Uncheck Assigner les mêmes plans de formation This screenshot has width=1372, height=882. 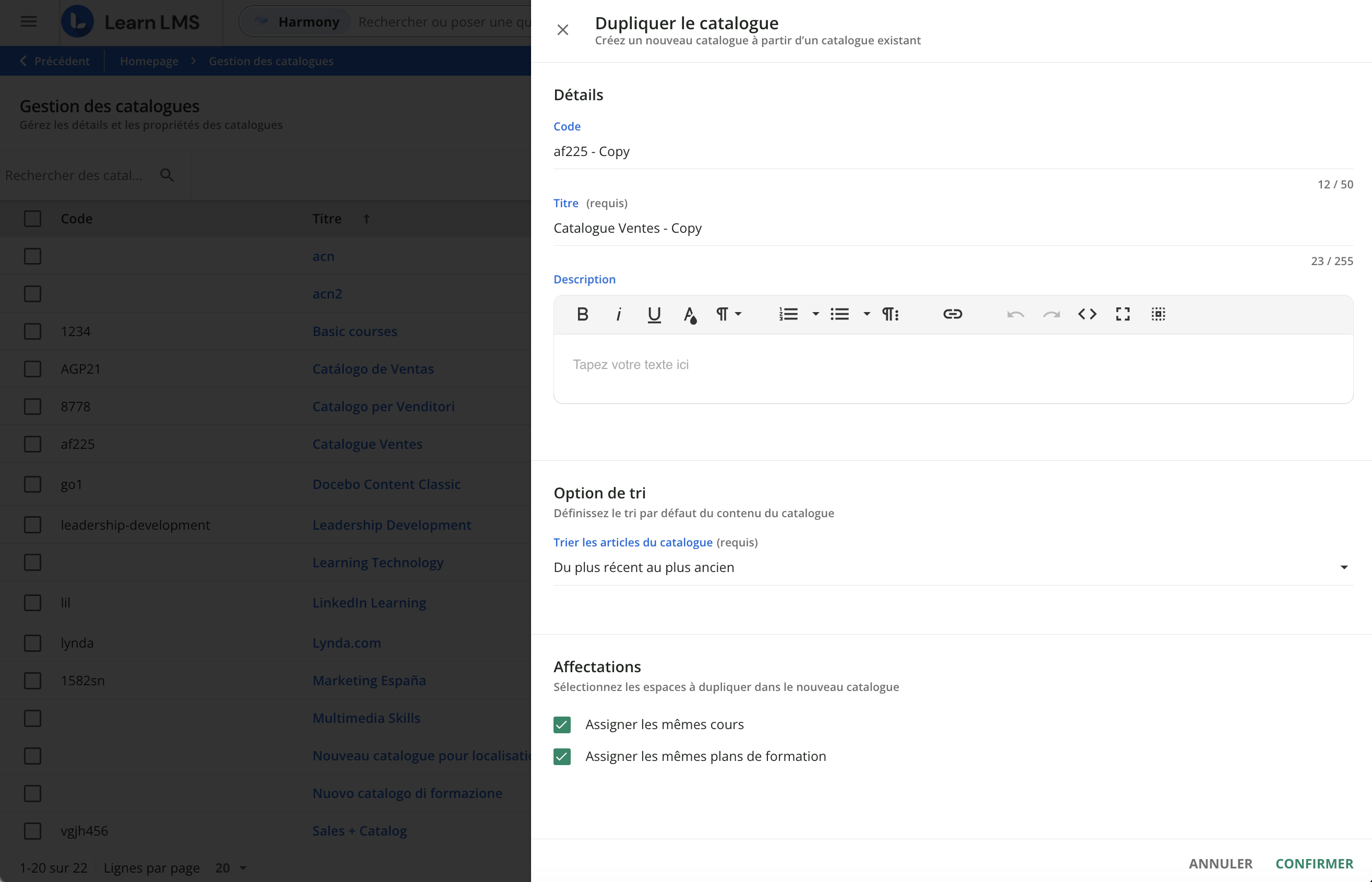pyautogui.click(x=562, y=757)
